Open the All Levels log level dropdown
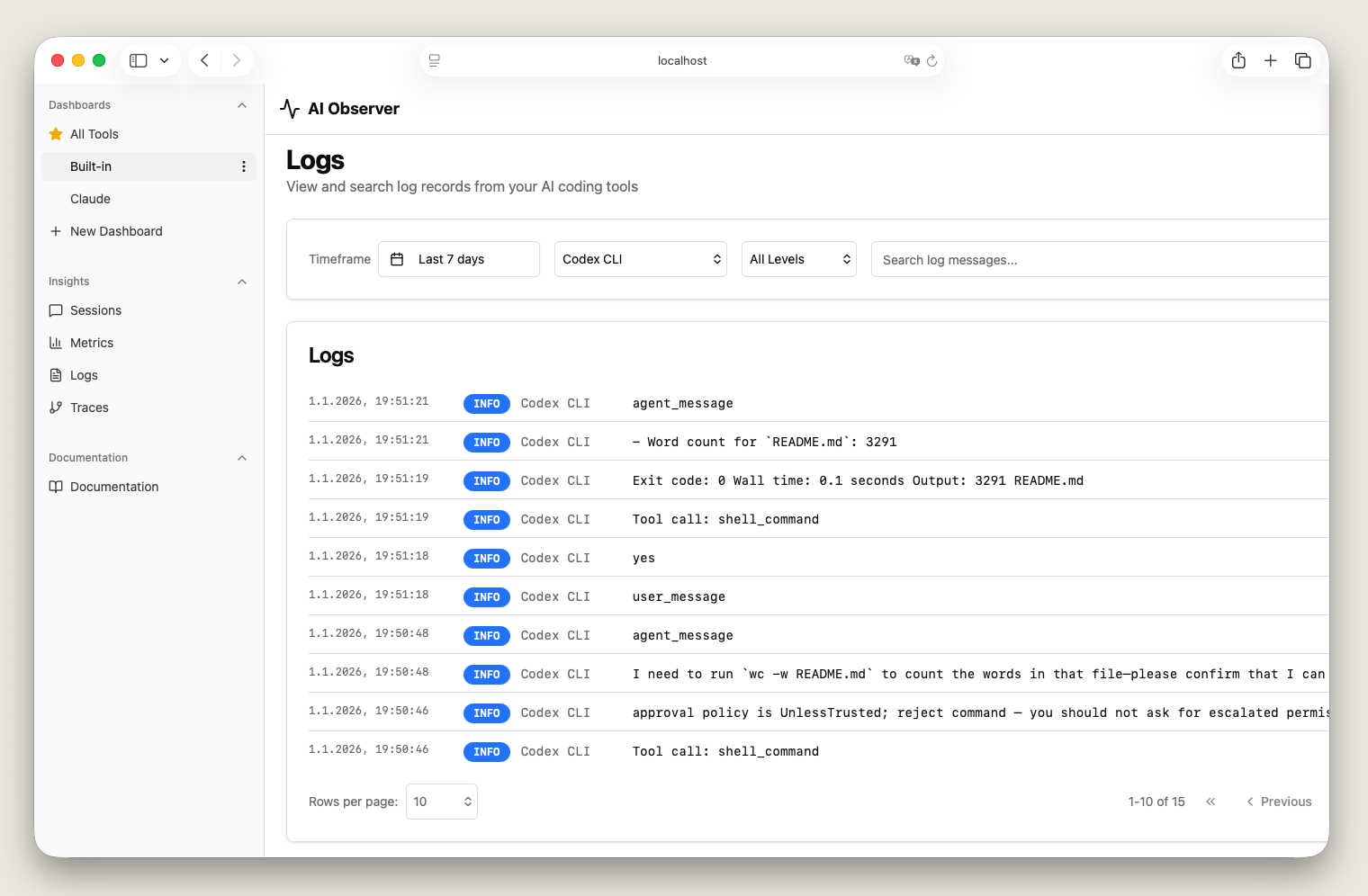 [798, 259]
